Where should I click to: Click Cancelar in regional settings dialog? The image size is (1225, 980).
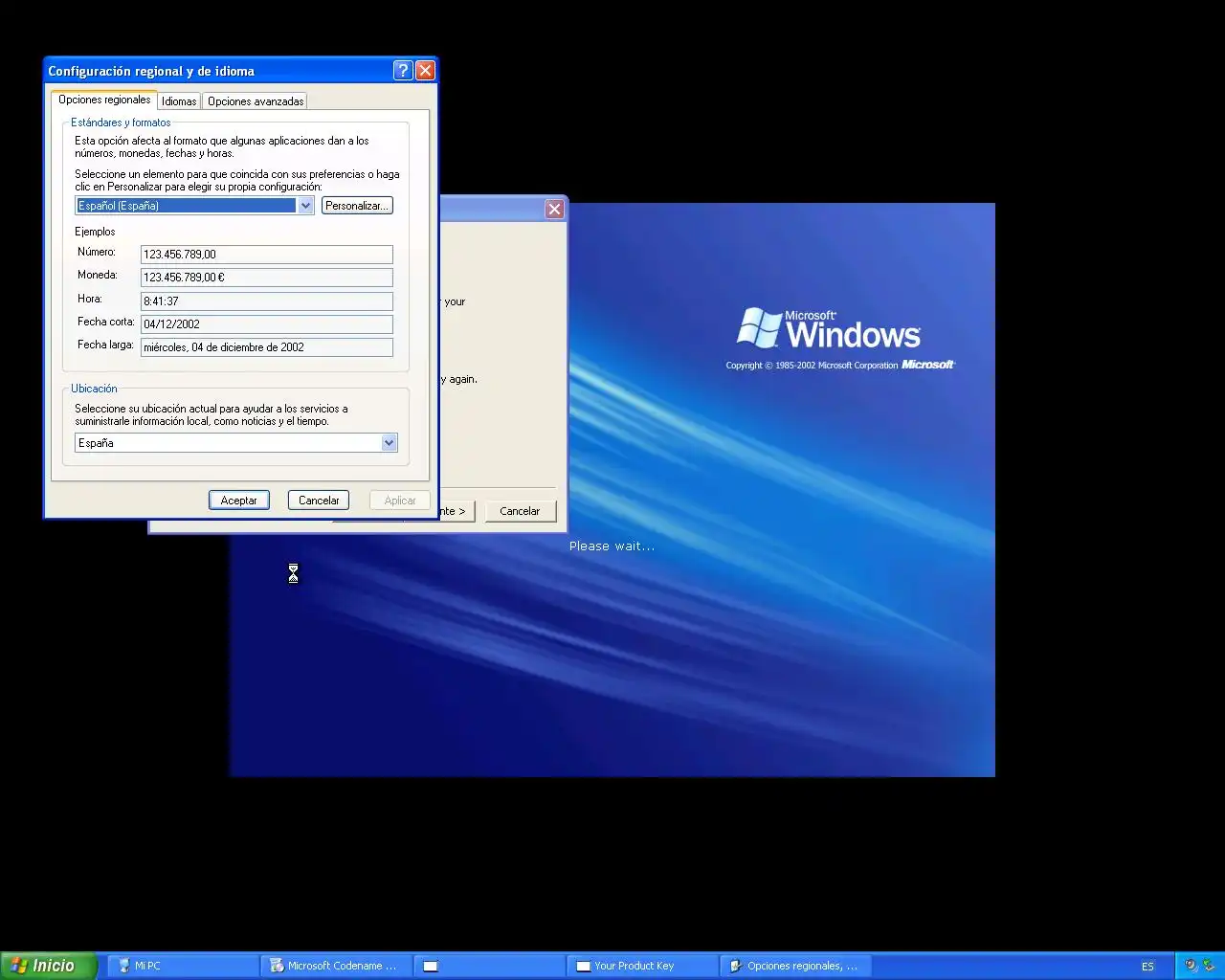[x=319, y=501]
